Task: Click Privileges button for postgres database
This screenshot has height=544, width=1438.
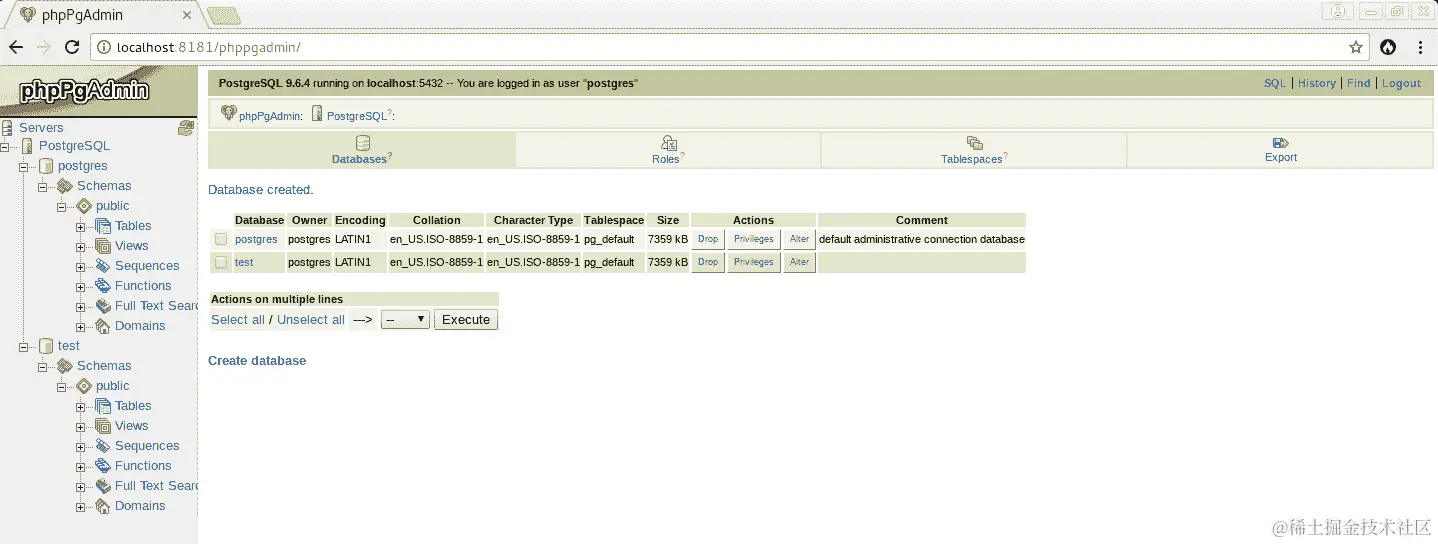Action: [754, 239]
